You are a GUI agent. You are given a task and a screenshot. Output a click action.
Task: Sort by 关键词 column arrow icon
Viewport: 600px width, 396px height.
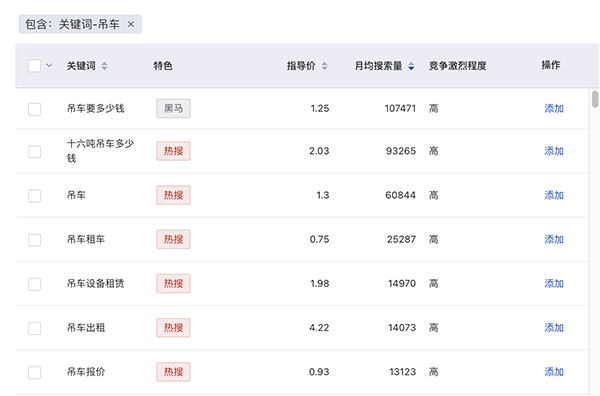pyautogui.click(x=104, y=66)
